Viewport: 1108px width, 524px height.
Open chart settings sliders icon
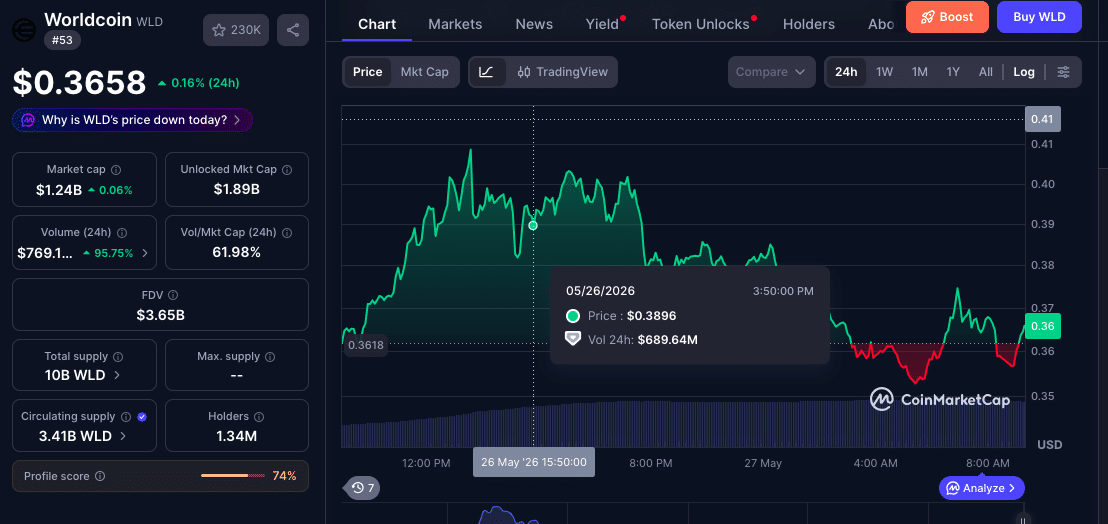pos(1063,72)
